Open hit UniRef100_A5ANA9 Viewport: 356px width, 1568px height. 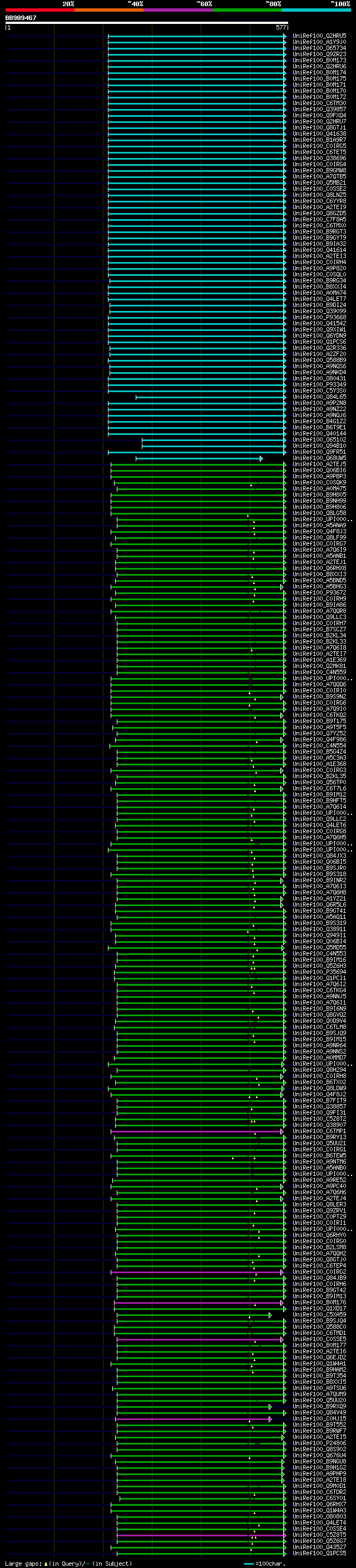(x=319, y=525)
